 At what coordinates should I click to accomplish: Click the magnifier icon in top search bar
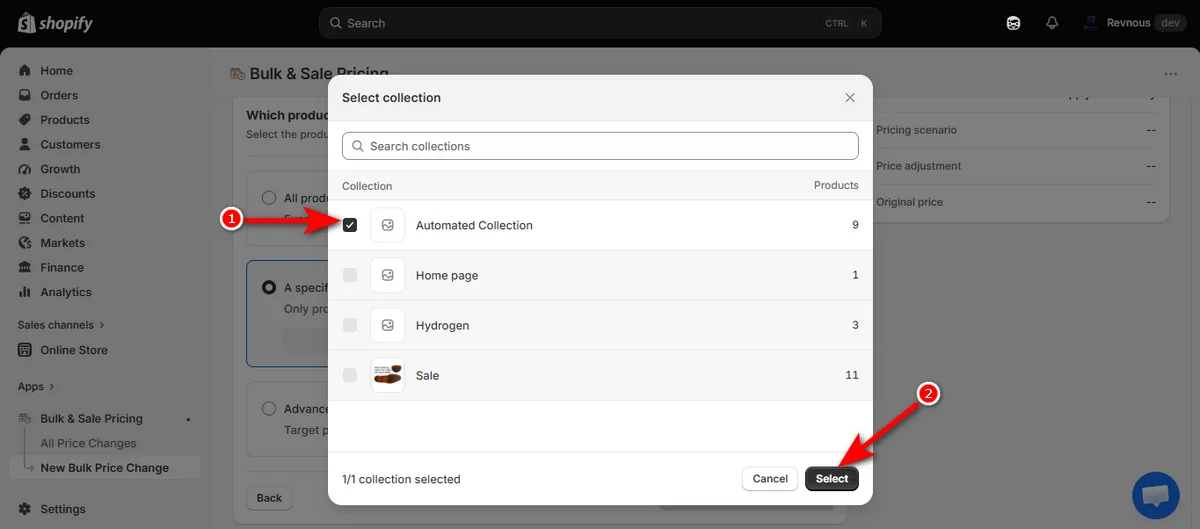tap(336, 23)
